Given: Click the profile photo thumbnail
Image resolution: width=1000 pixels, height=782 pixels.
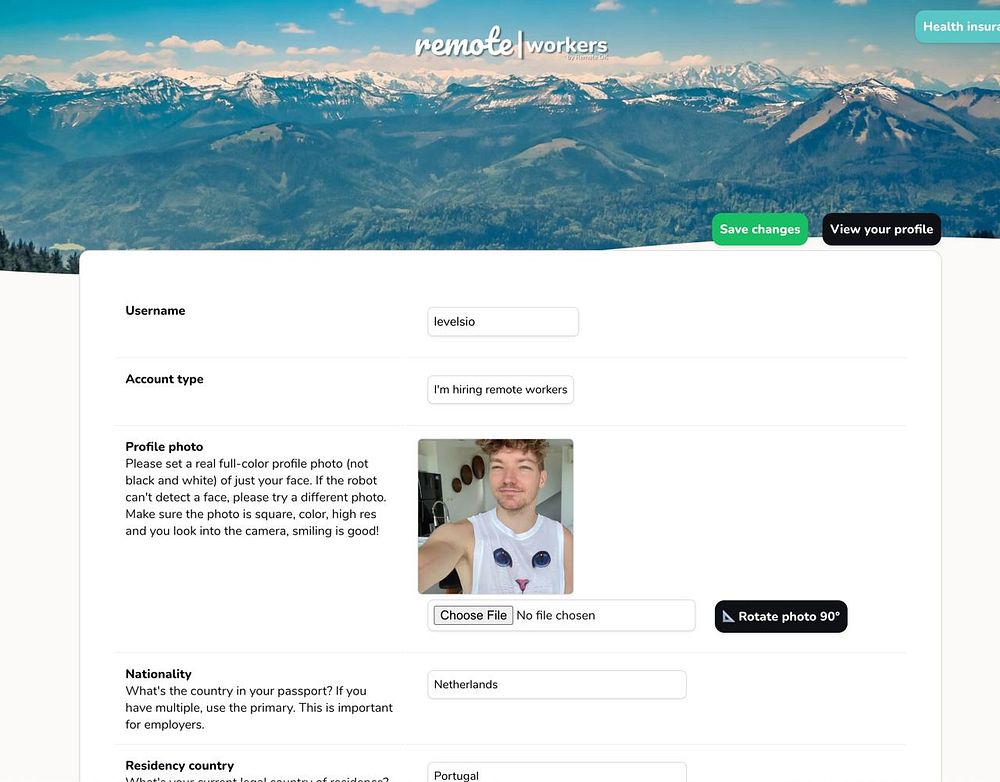Looking at the screenshot, I should point(496,516).
